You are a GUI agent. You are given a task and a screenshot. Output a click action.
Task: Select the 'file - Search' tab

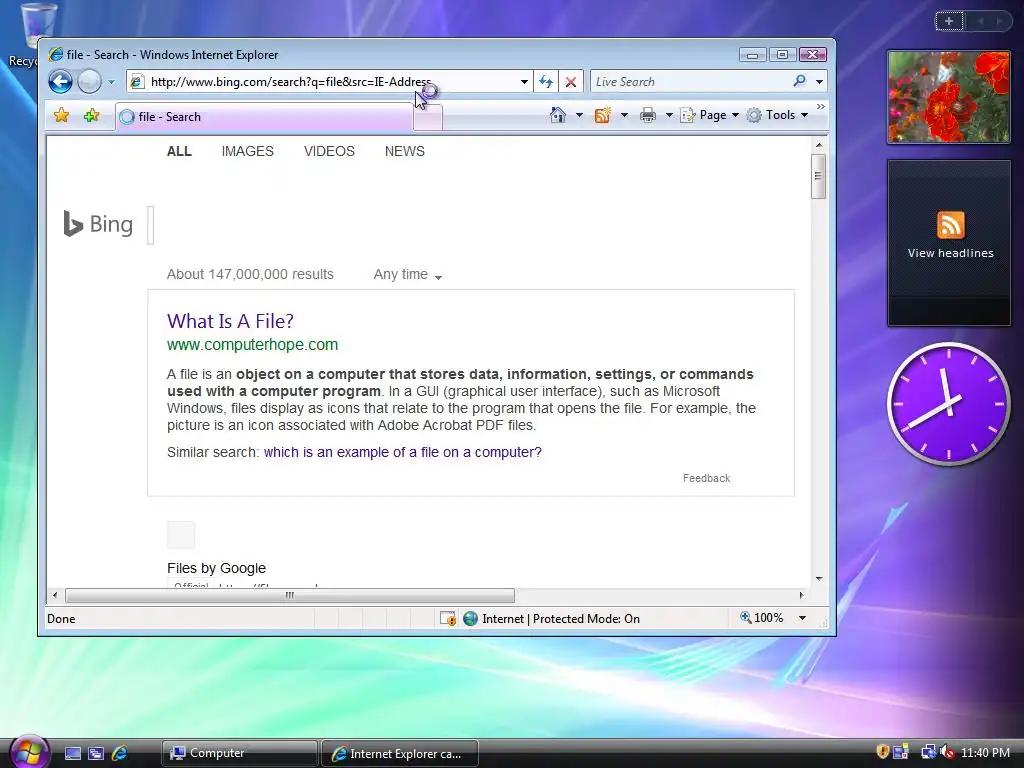[264, 117]
